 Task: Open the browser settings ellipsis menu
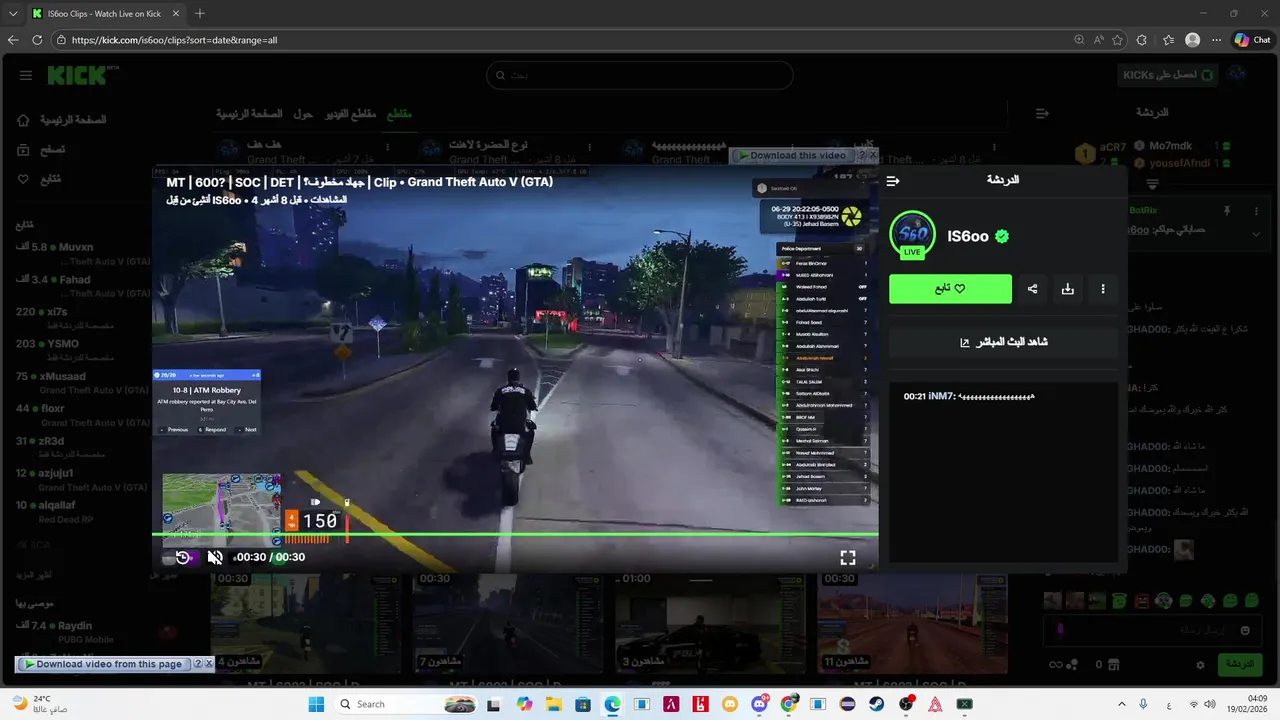tap(1216, 40)
